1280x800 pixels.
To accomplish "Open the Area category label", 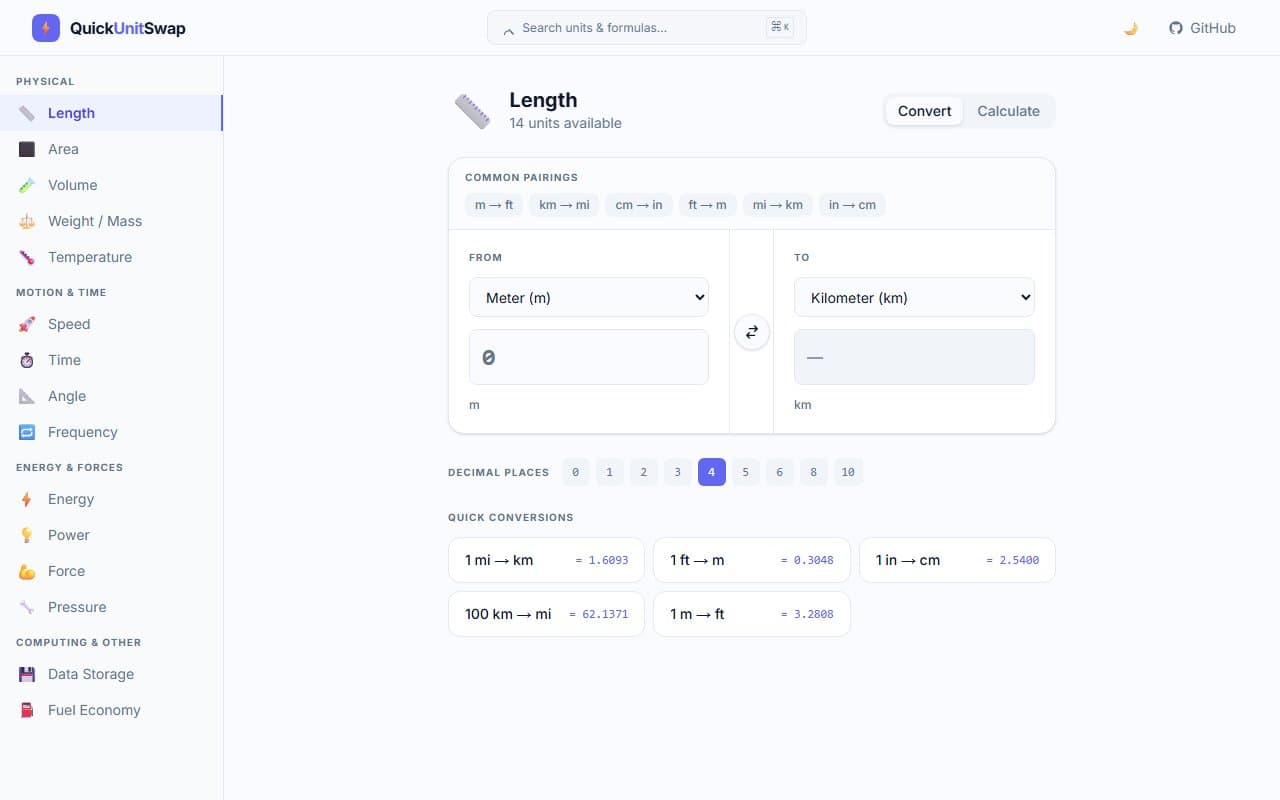I will 63,149.
